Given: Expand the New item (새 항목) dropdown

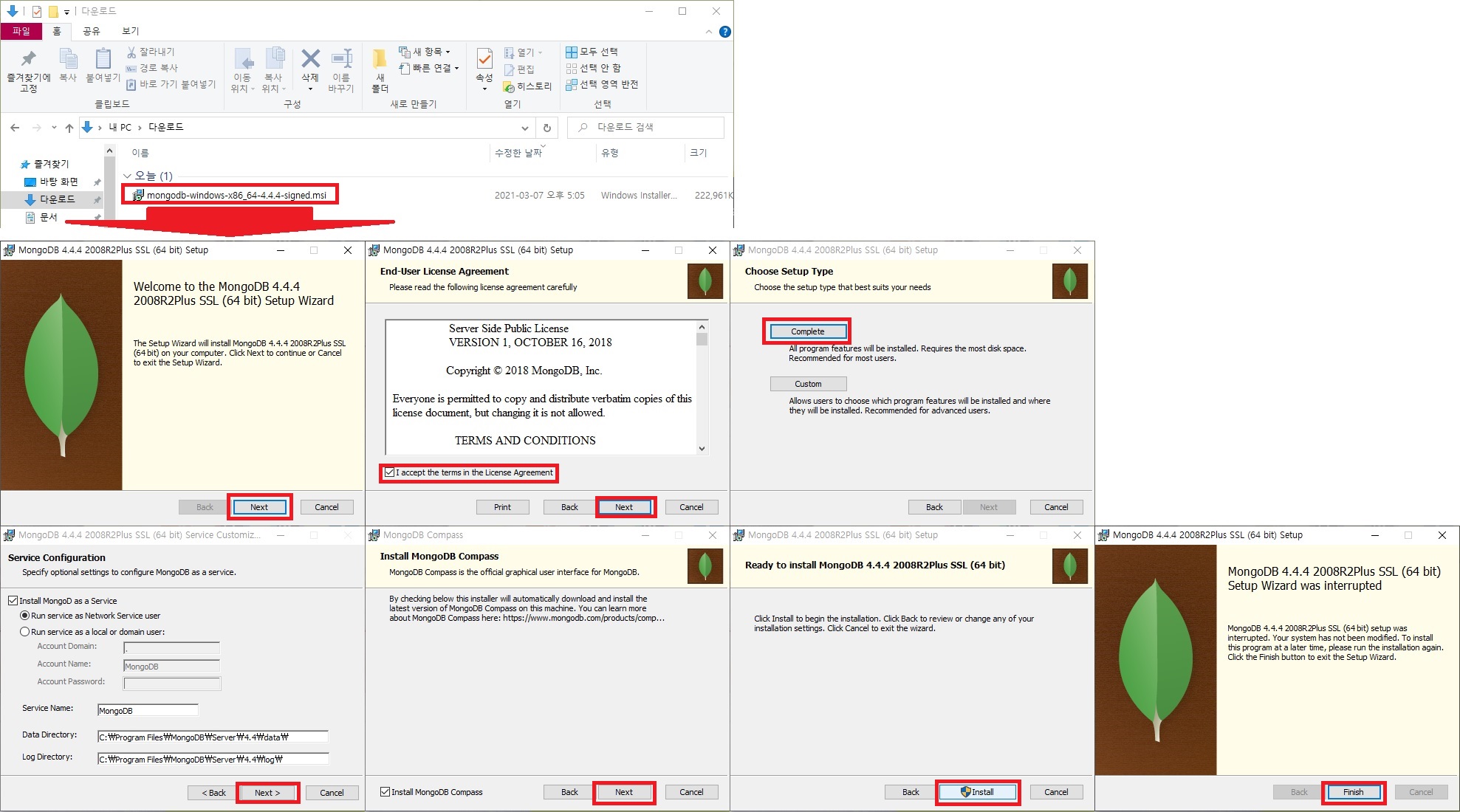Looking at the screenshot, I should (448, 52).
